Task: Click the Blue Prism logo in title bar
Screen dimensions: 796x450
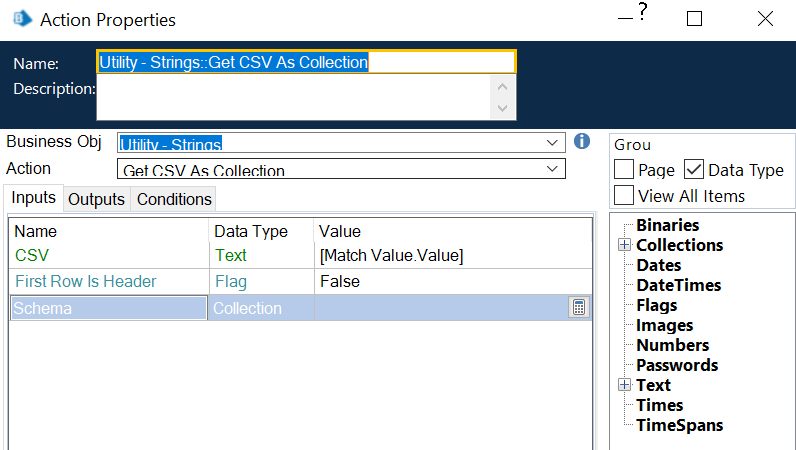Action: point(20,19)
